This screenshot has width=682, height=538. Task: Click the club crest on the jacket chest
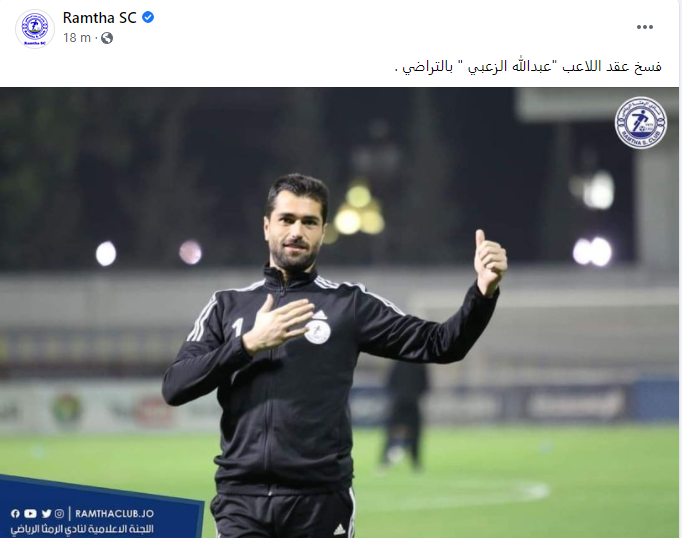(318, 331)
